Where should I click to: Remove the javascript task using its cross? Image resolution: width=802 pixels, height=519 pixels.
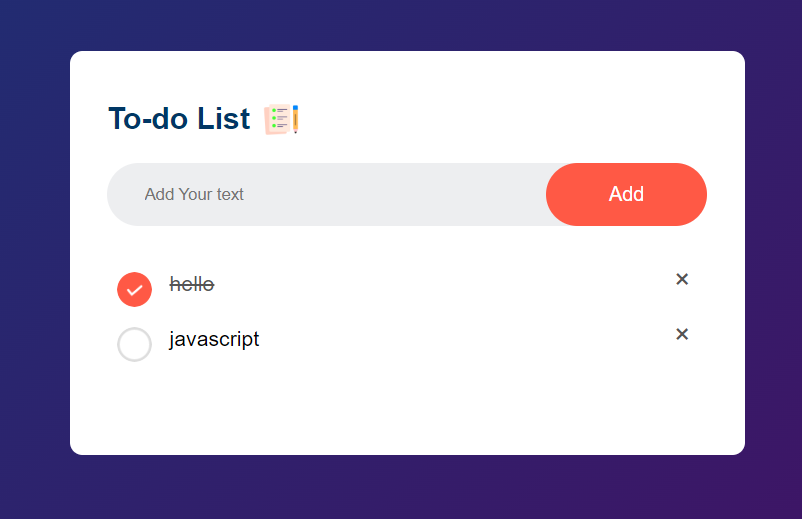click(682, 334)
